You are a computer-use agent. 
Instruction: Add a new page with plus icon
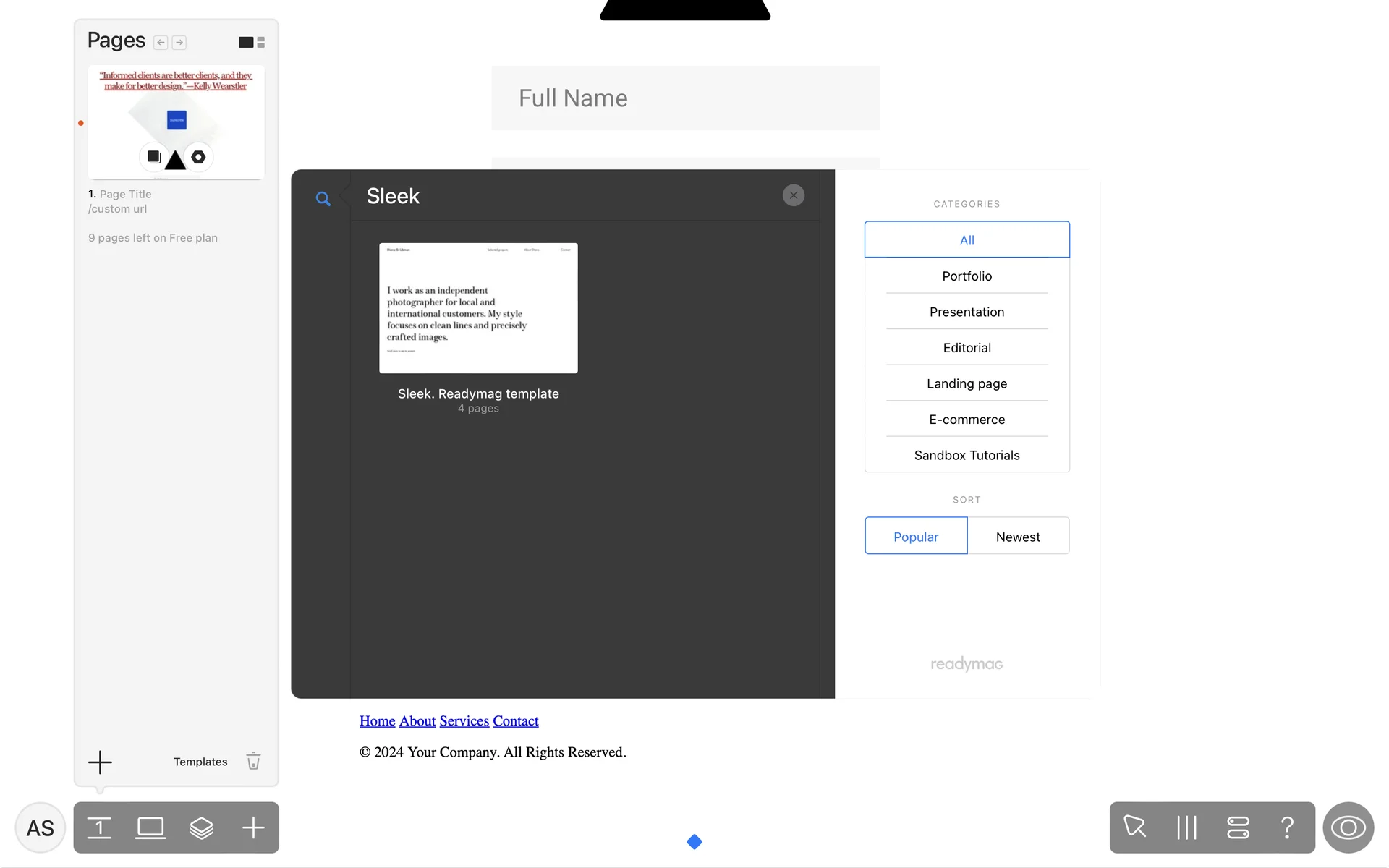click(x=100, y=762)
